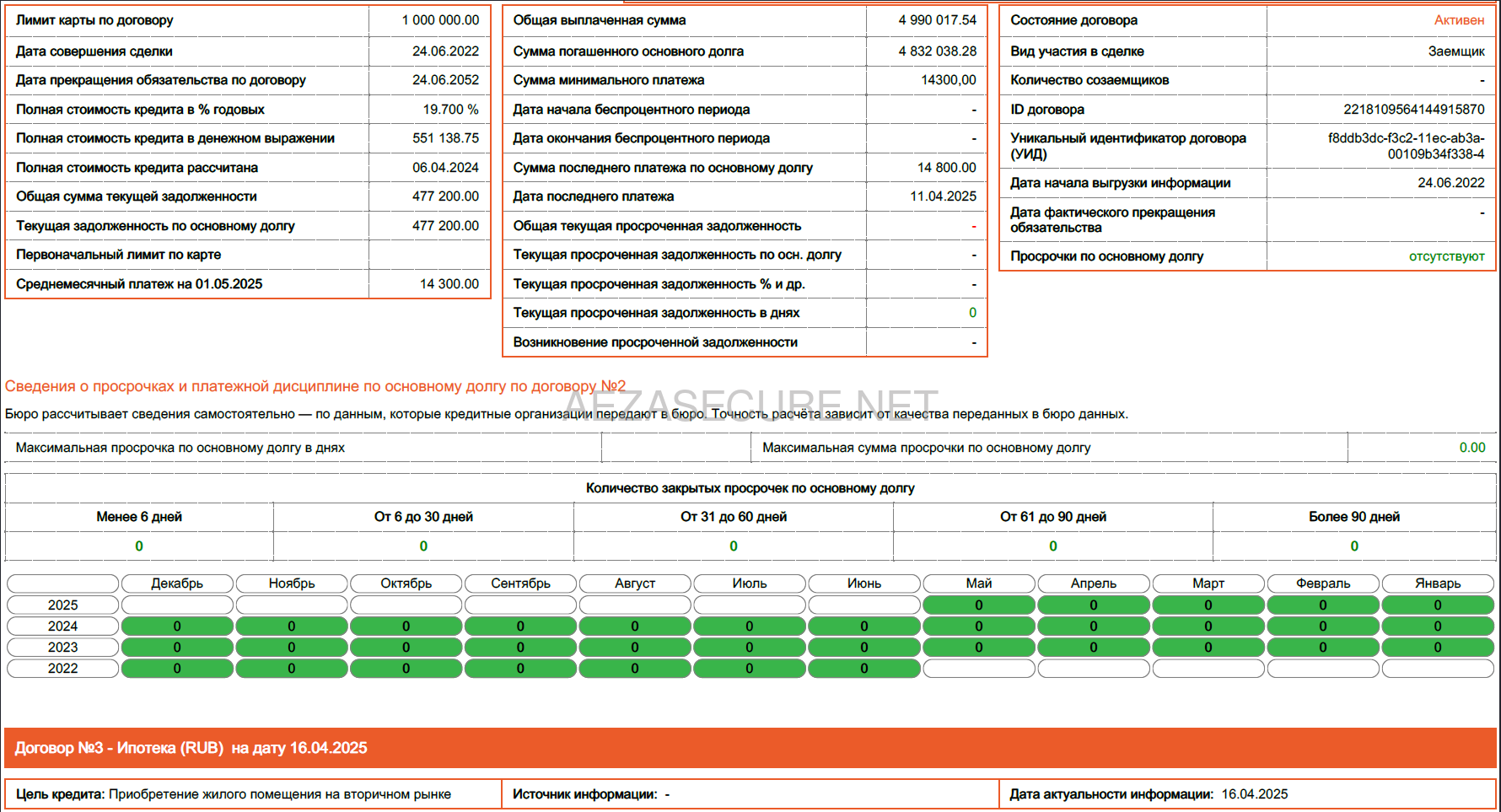The image size is (1501, 812).
Task: Select contract ID 2218109564144915870
Action: (1414, 110)
